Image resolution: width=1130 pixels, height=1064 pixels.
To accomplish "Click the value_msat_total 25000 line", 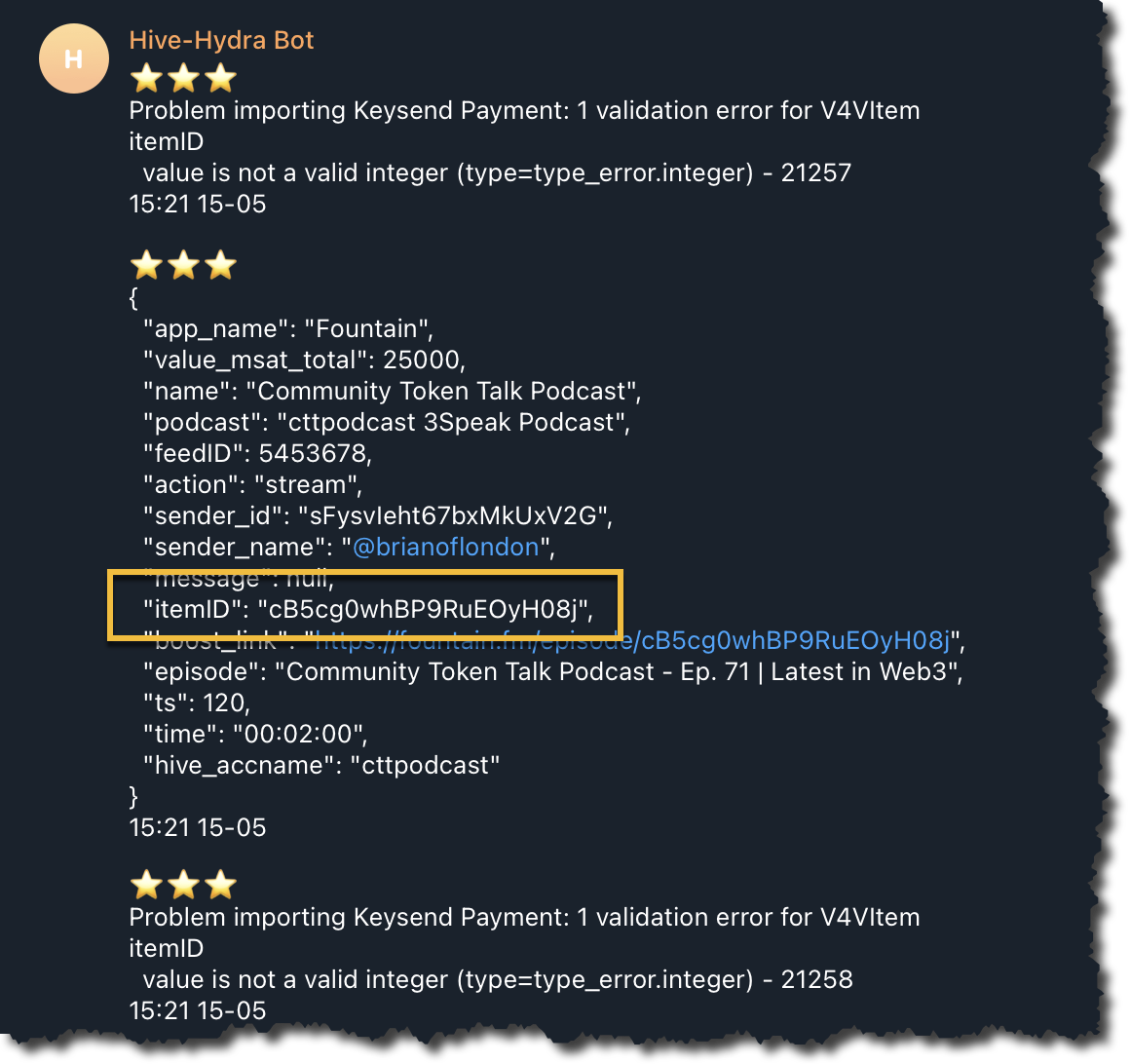I will [x=304, y=360].
